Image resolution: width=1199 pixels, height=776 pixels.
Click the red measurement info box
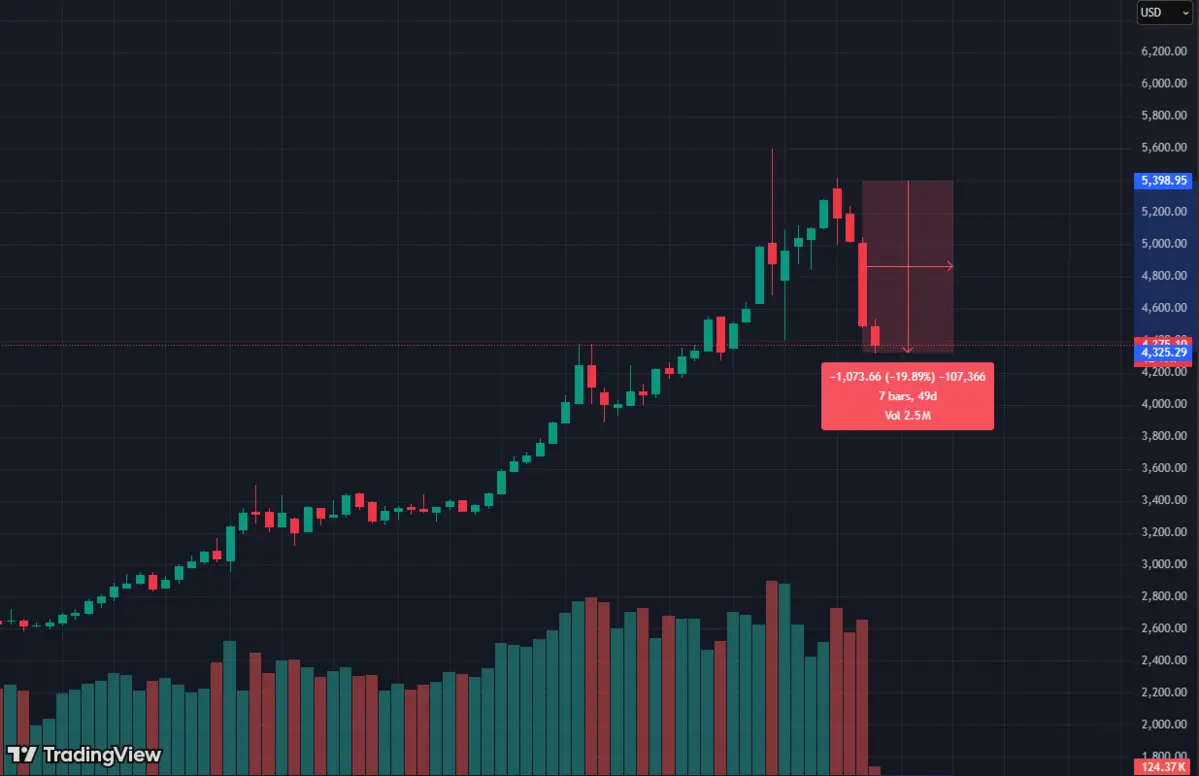point(907,396)
